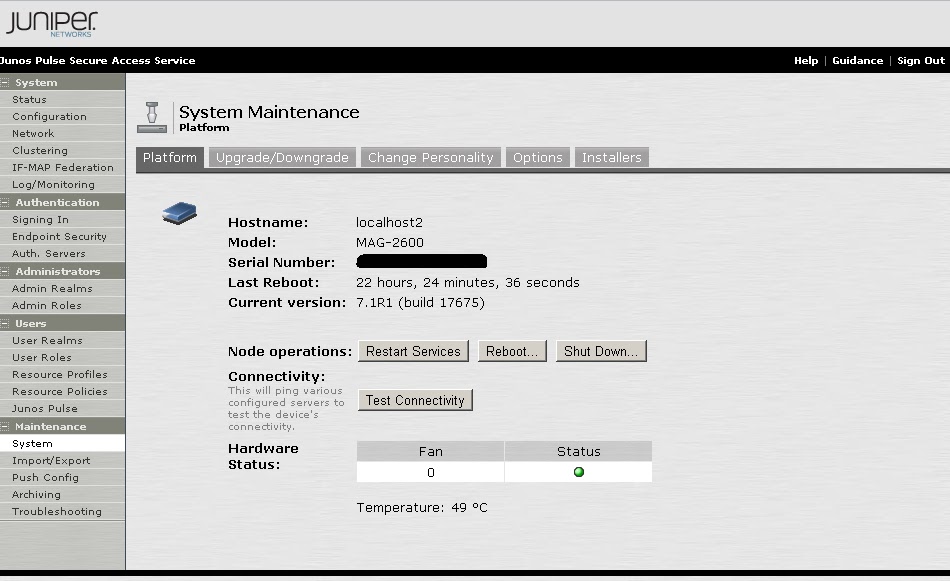Open the Options tab
950x581 pixels.
pyautogui.click(x=537, y=157)
